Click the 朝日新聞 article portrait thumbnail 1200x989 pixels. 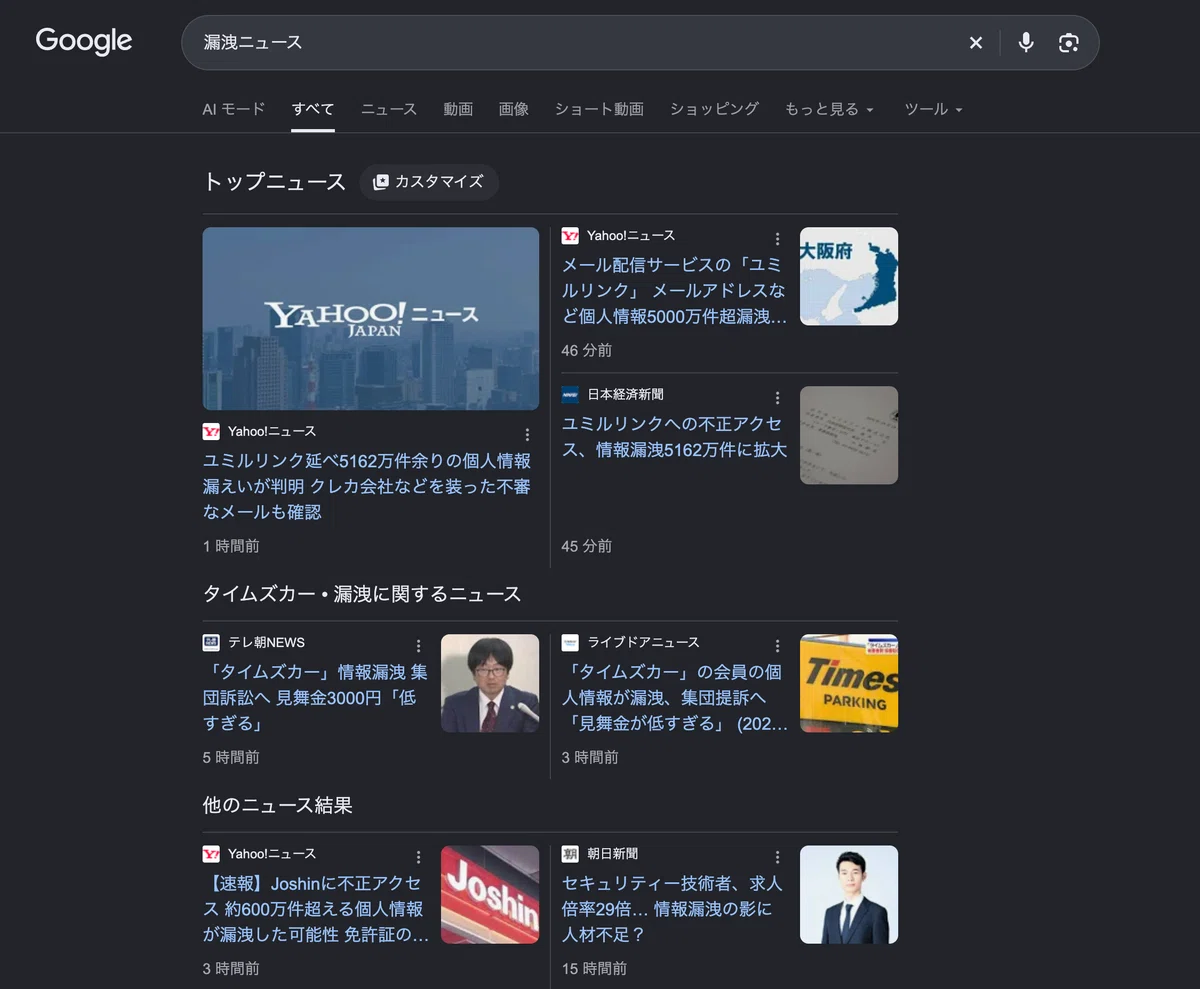pos(849,895)
